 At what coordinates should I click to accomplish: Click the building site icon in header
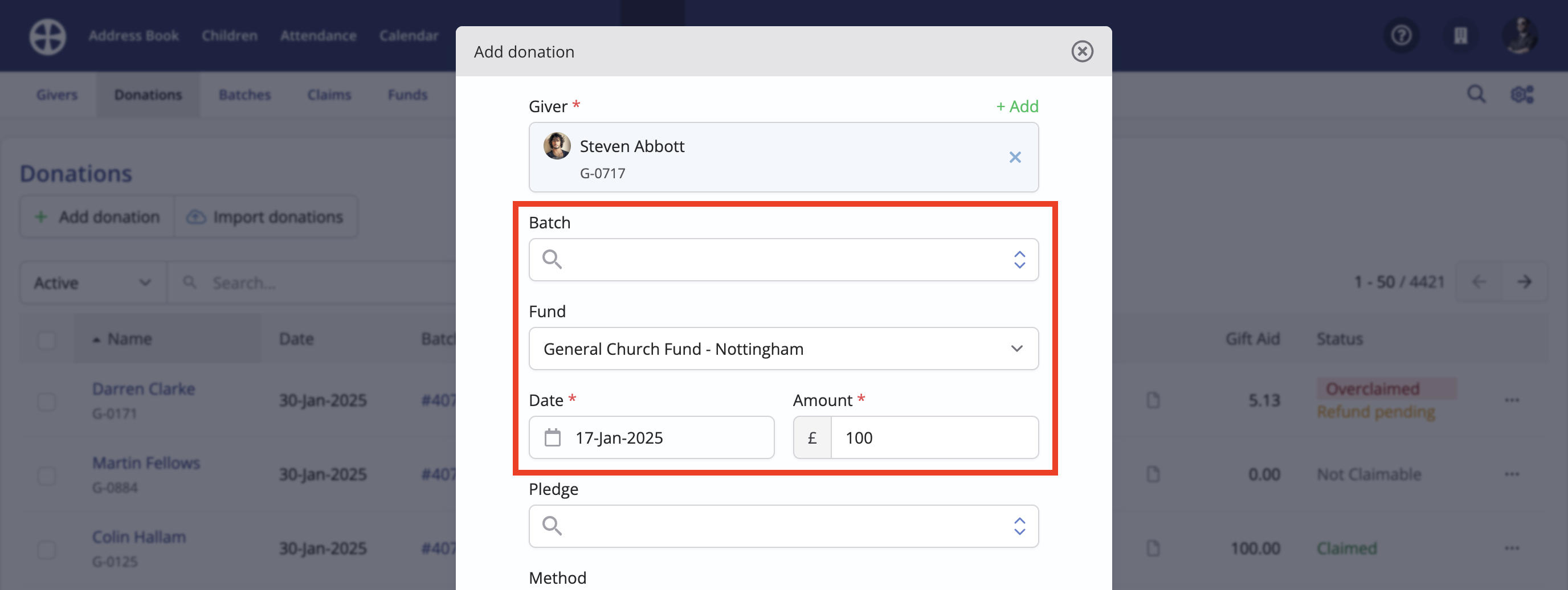pos(1460,36)
